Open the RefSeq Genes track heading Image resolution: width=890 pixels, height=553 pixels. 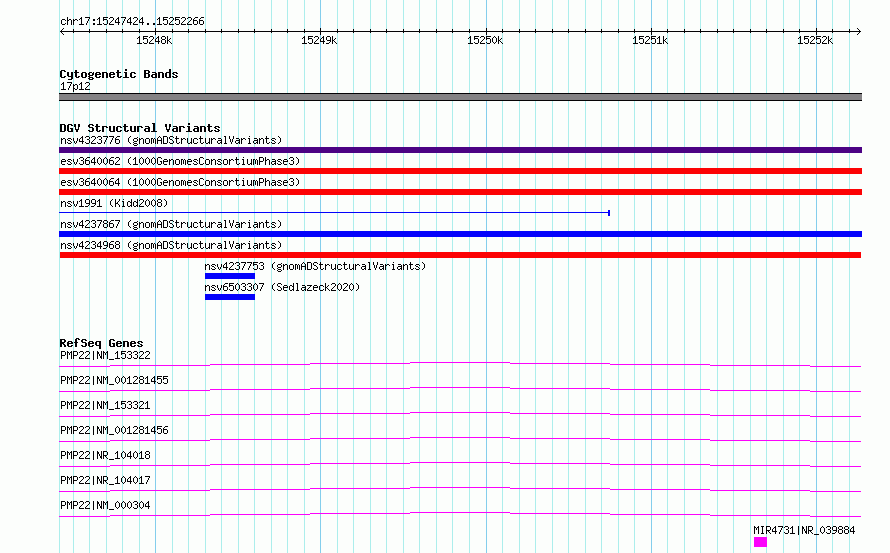click(101, 343)
